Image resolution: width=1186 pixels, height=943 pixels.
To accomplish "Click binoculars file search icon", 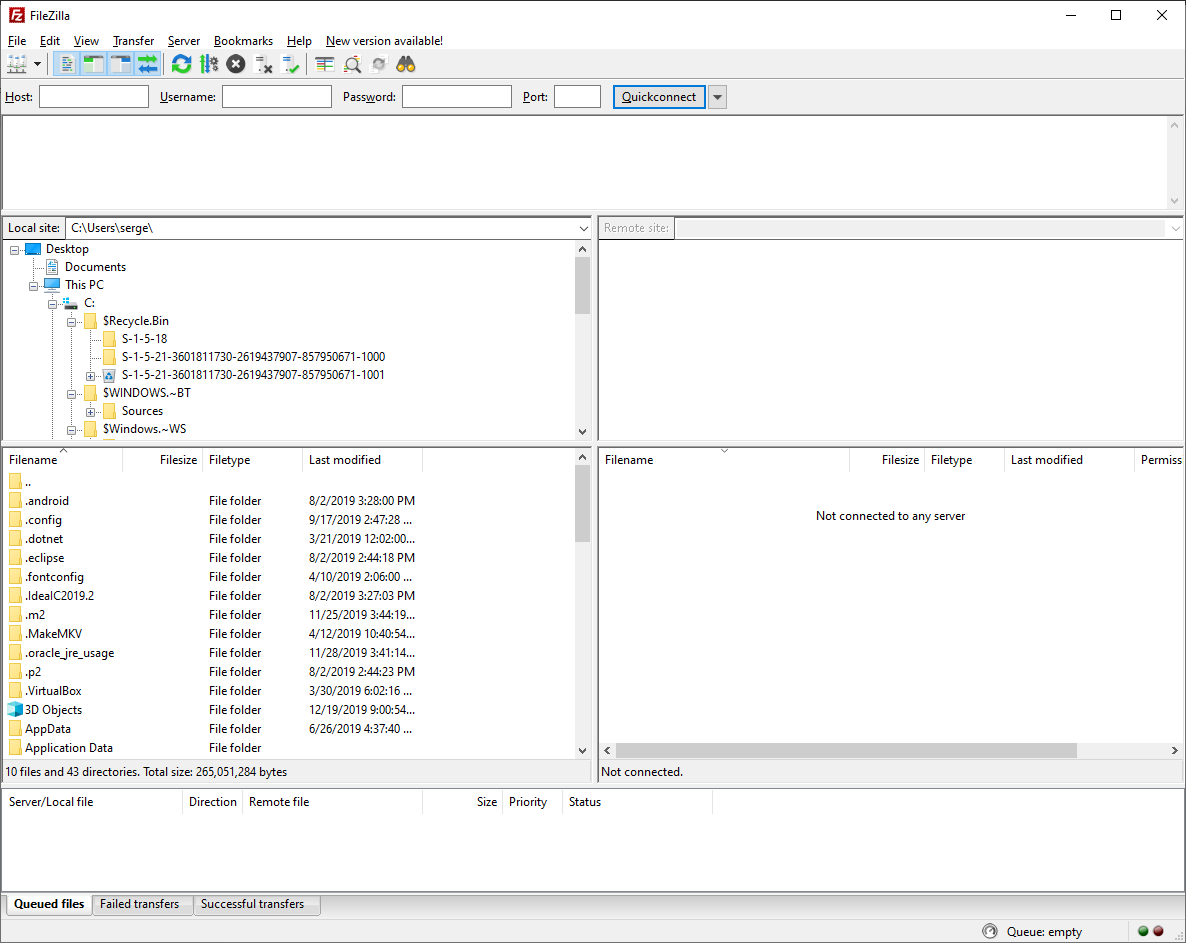I will coord(406,65).
